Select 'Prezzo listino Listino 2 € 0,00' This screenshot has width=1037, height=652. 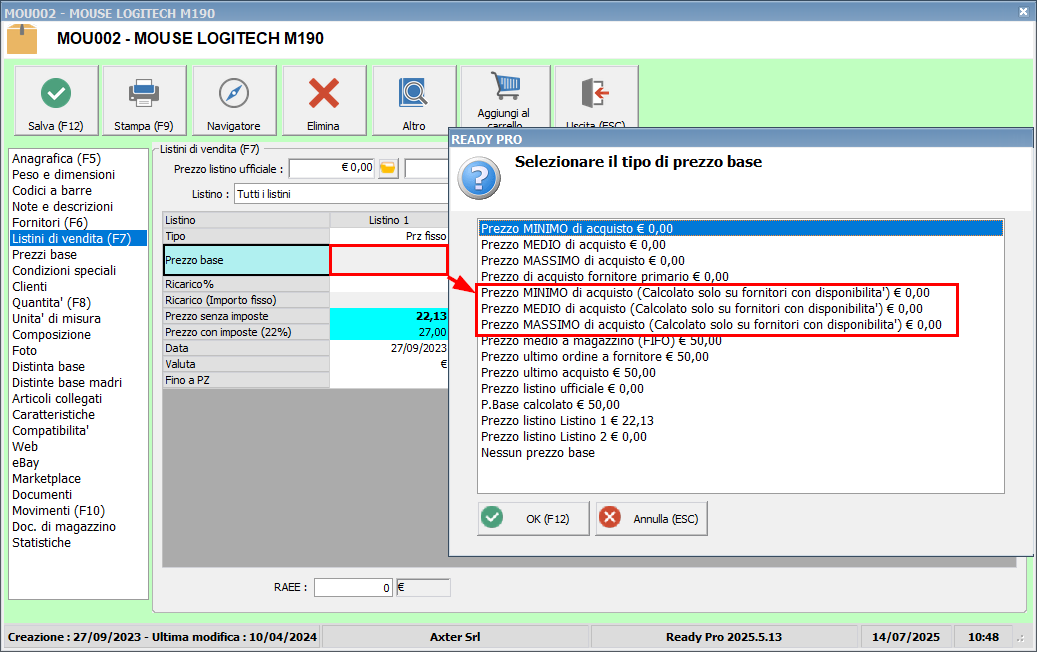[741, 436]
